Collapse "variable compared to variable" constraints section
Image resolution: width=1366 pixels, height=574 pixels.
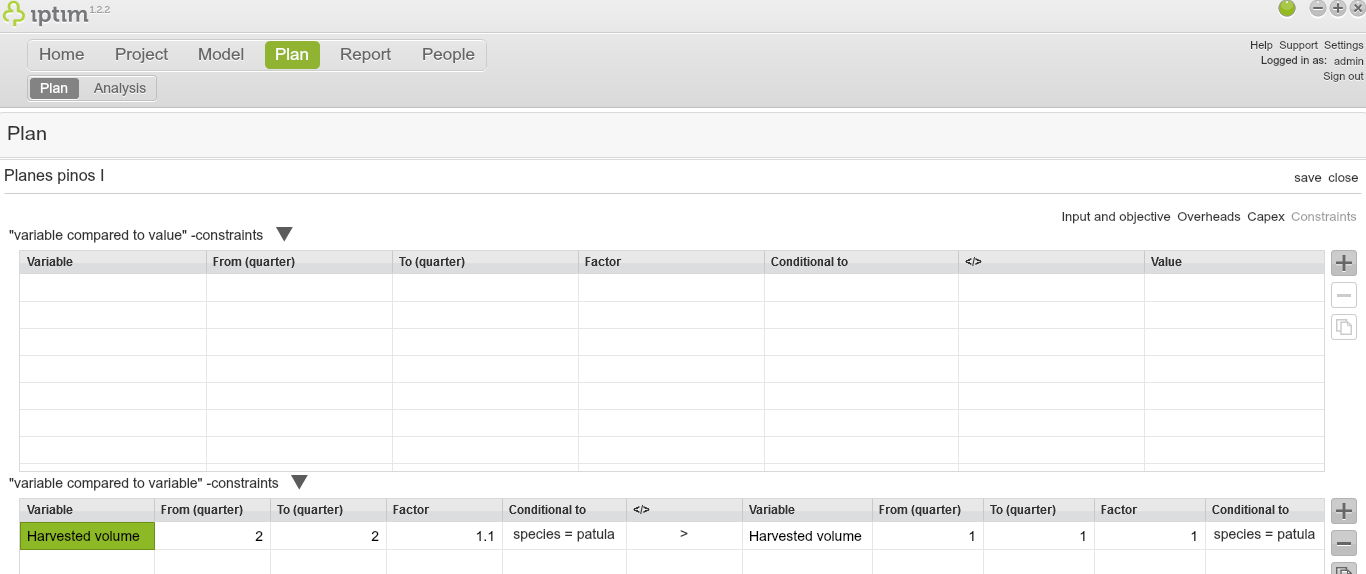point(299,483)
